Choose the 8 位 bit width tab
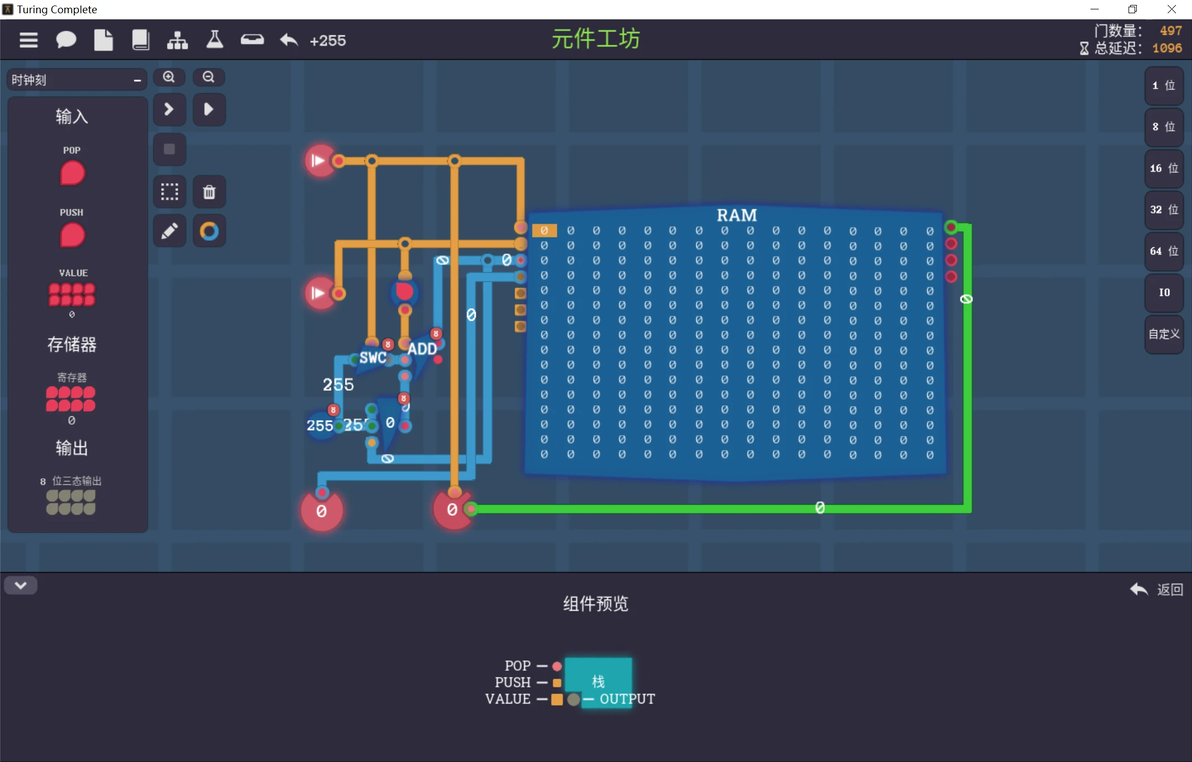 point(1164,126)
